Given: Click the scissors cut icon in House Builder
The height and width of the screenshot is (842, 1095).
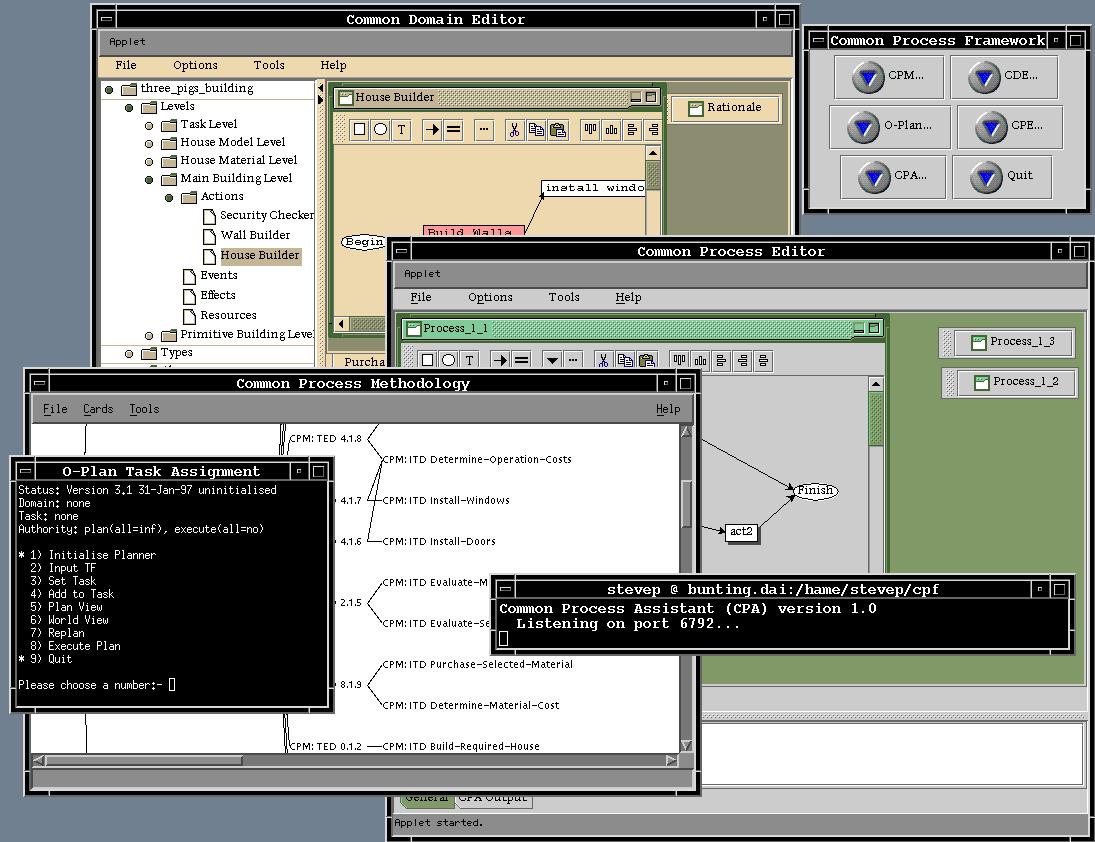Looking at the screenshot, I should pos(514,130).
